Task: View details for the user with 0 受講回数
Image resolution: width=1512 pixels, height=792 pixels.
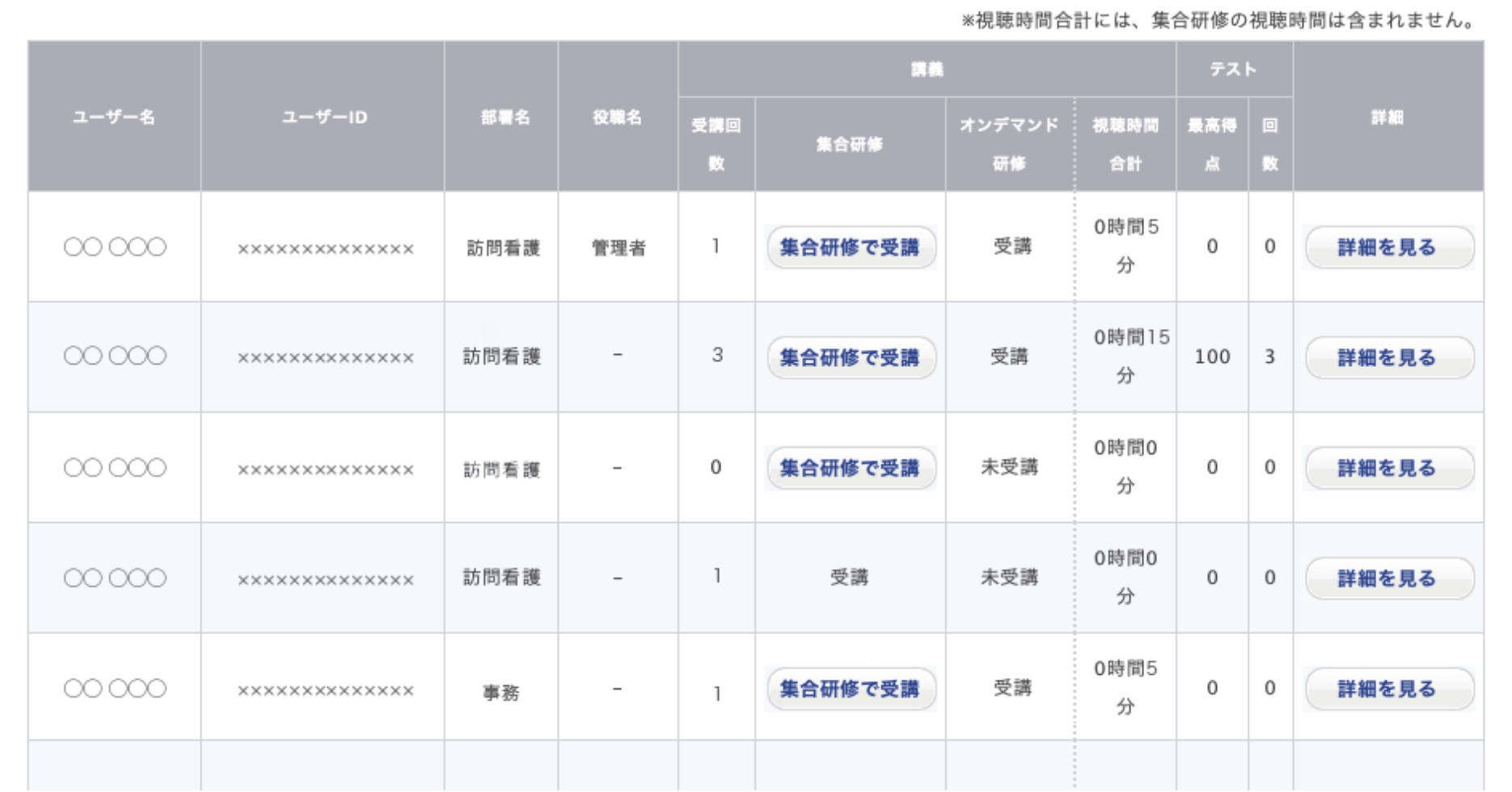Action: (1387, 468)
